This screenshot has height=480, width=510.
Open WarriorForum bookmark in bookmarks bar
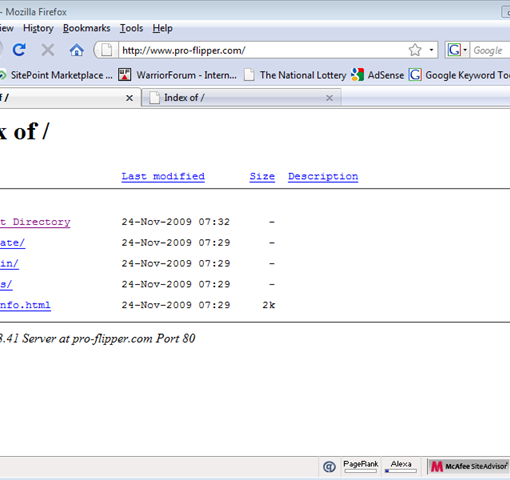pos(178,75)
